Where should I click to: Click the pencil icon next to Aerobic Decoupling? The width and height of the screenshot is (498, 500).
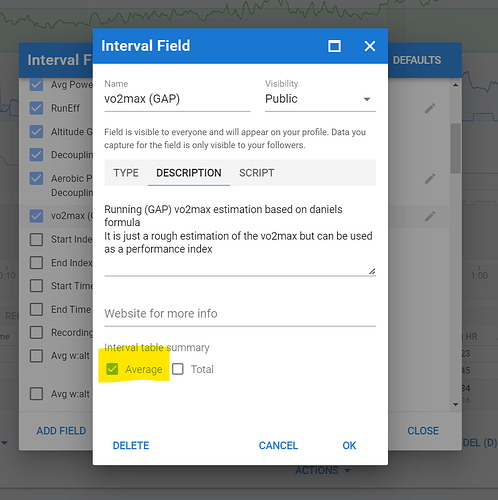tap(430, 179)
